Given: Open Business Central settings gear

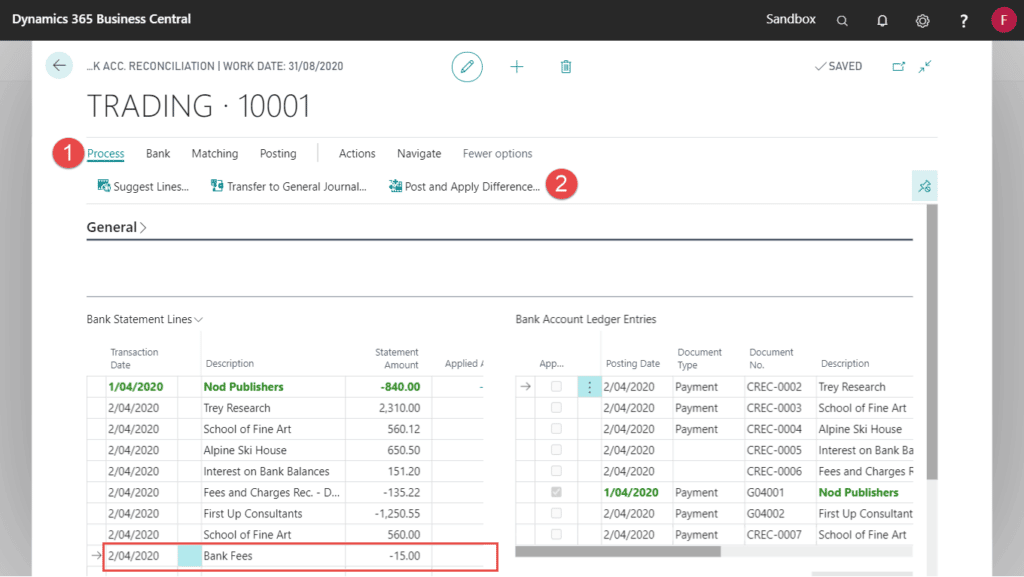Looking at the screenshot, I should pyautogui.click(x=922, y=20).
